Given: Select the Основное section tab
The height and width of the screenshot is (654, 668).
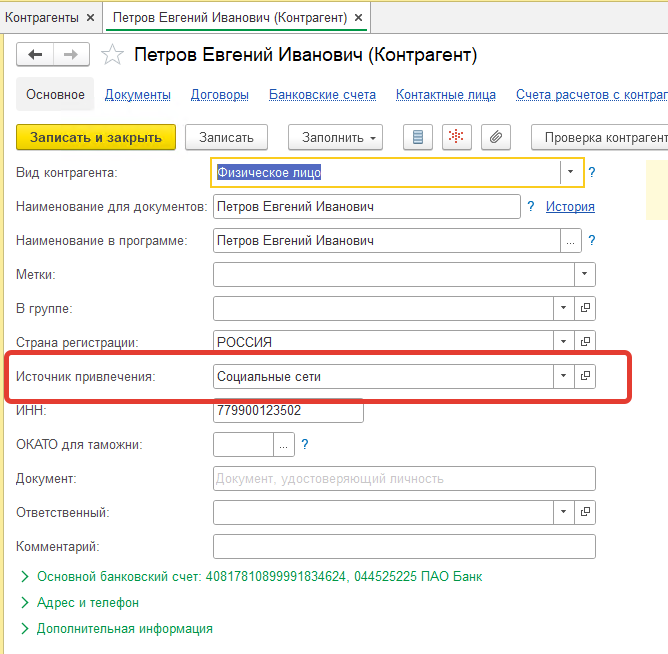Looking at the screenshot, I should tap(55, 94).
